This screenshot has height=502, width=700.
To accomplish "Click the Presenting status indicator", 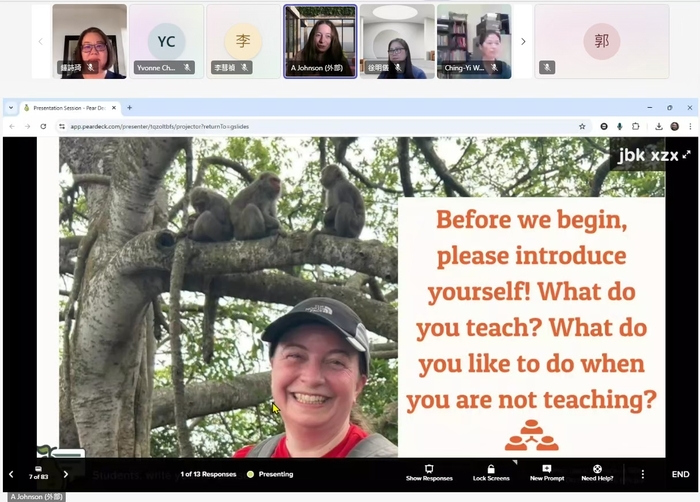I will tap(271, 474).
